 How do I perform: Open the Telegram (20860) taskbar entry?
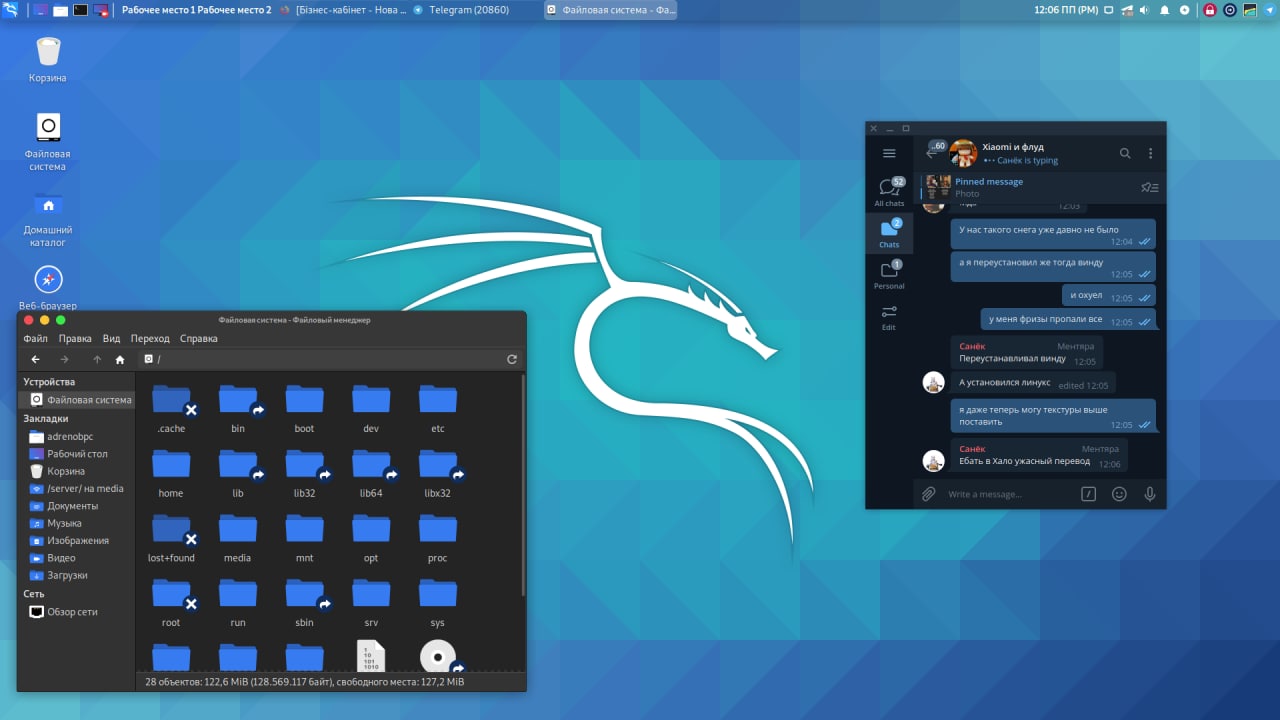pyautogui.click(x=460, y=10)
